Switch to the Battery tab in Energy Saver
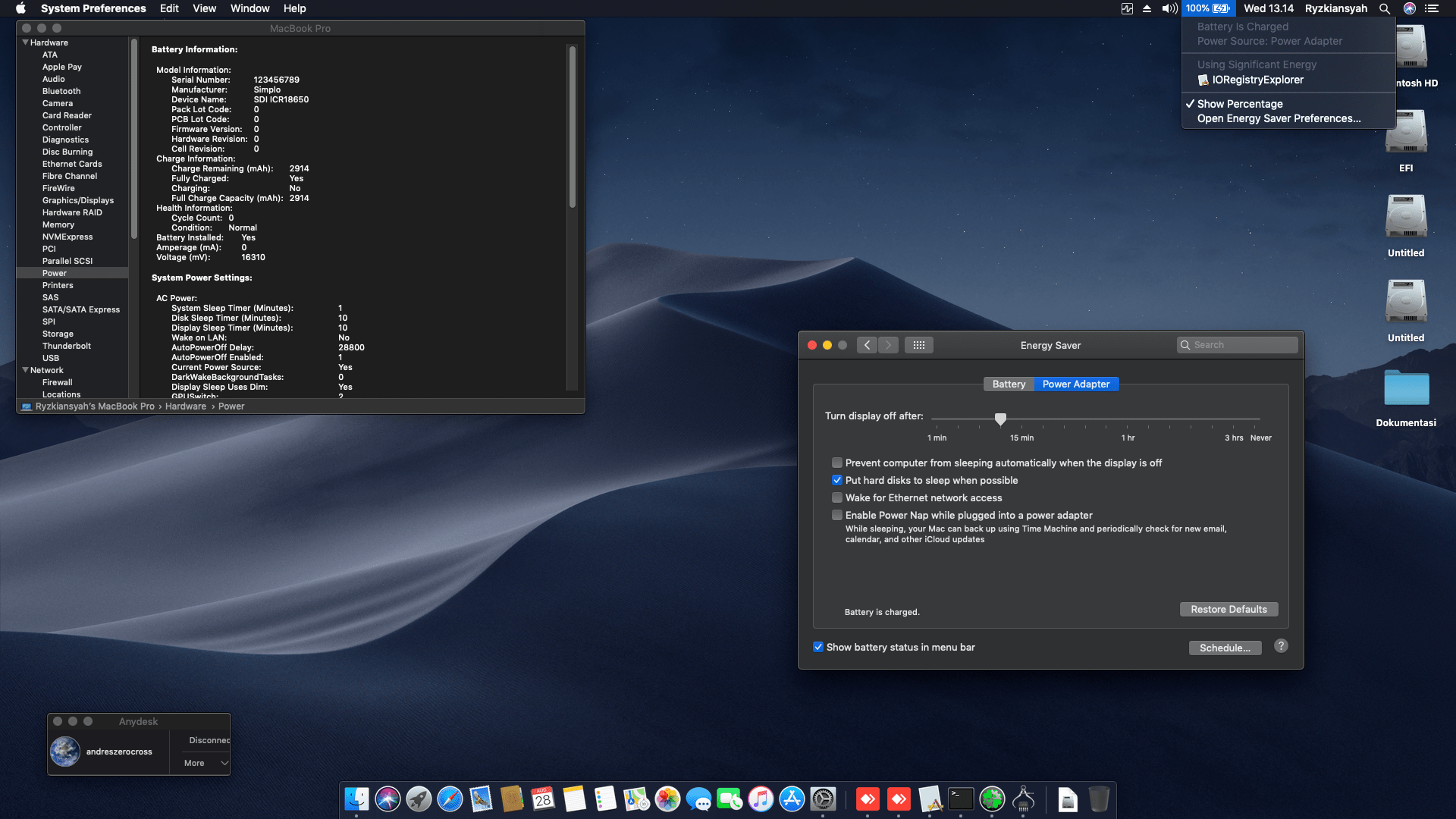 [1009, 384]
